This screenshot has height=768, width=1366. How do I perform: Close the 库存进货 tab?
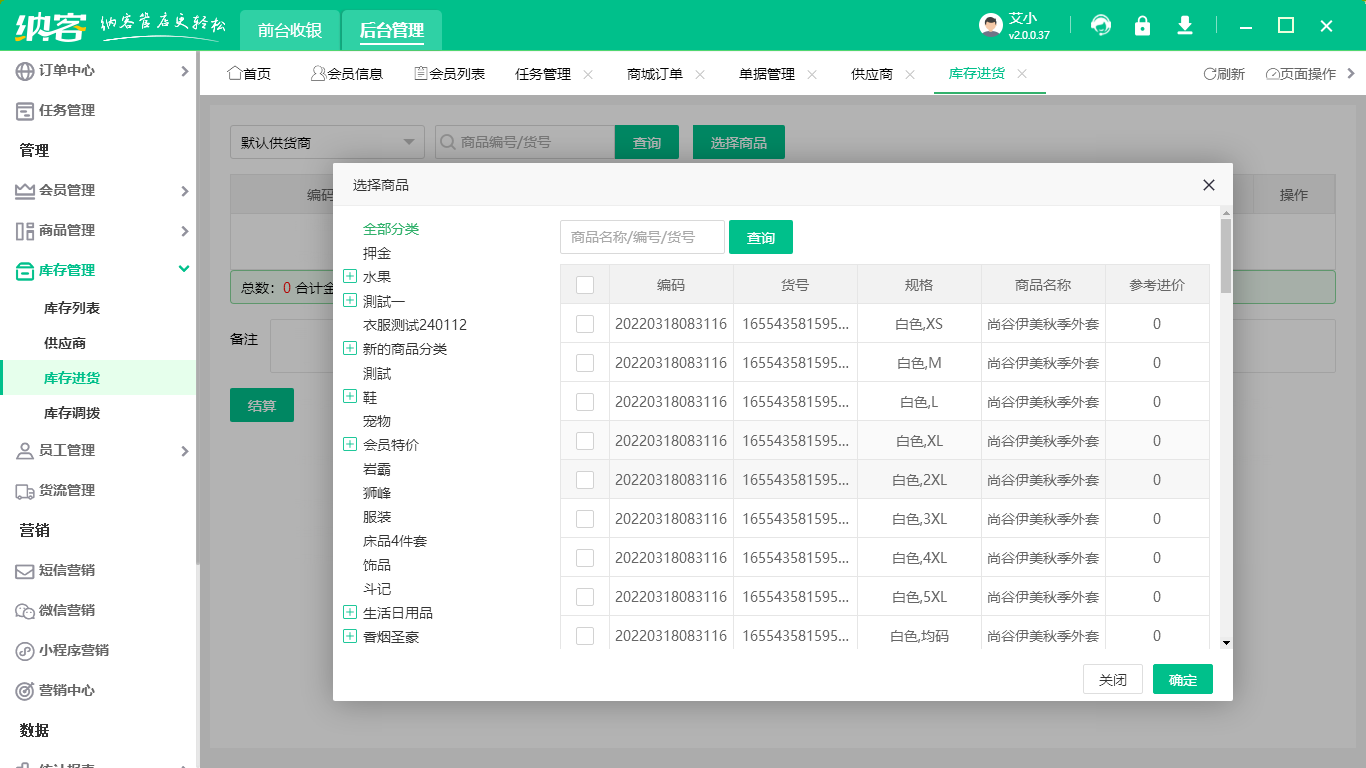(x=1022, y=74)
